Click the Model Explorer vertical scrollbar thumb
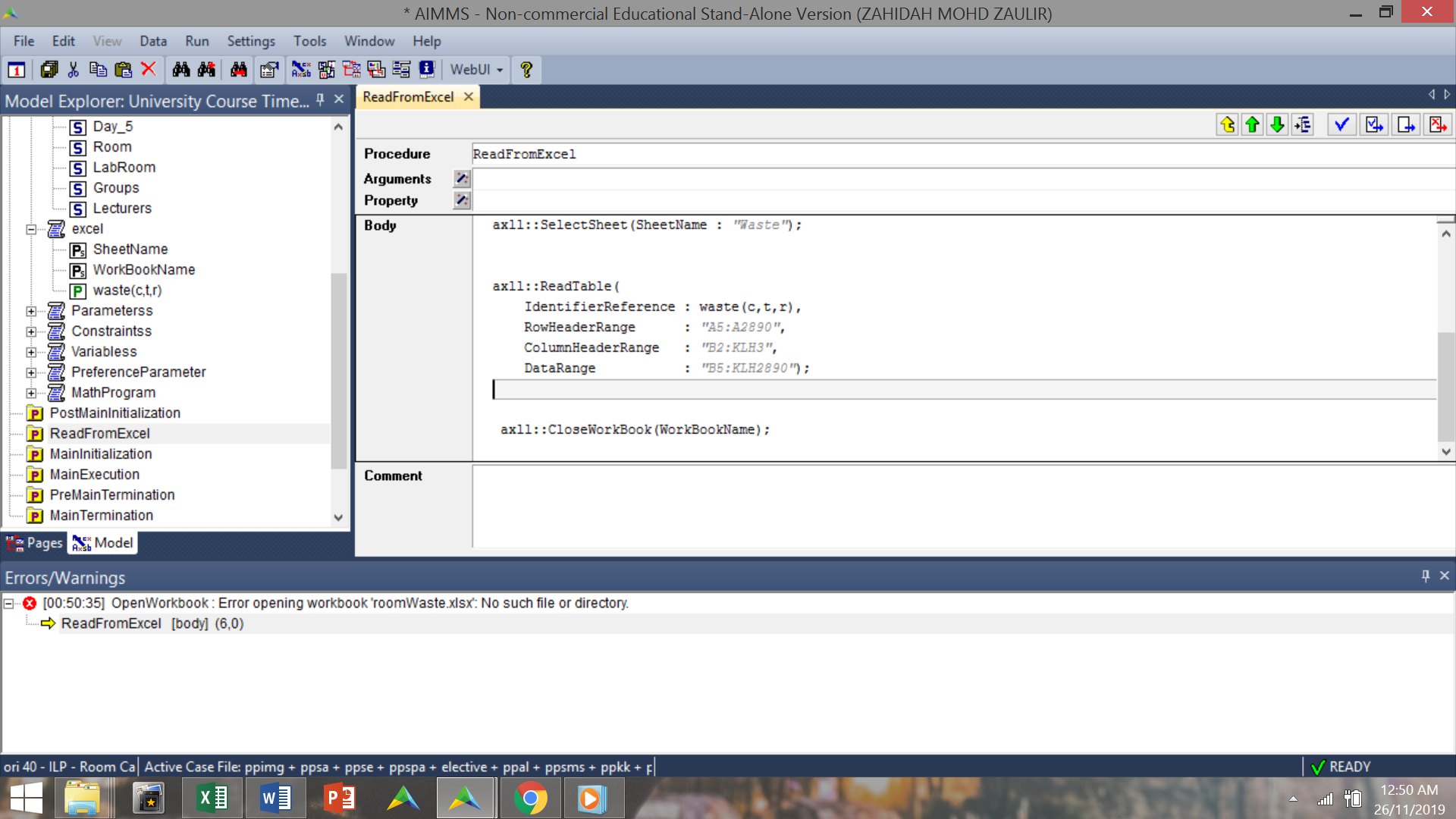The width and height of the screenshot is (1456, 819). 338,370
